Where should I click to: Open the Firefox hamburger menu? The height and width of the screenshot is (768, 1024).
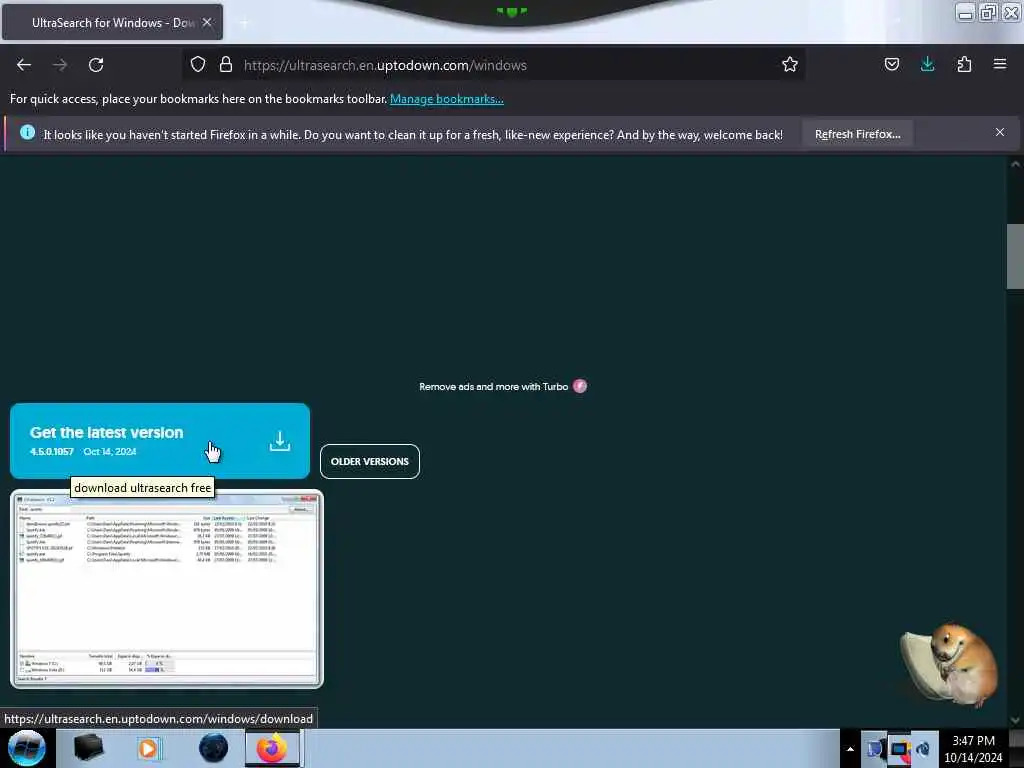pos(1000,64)
